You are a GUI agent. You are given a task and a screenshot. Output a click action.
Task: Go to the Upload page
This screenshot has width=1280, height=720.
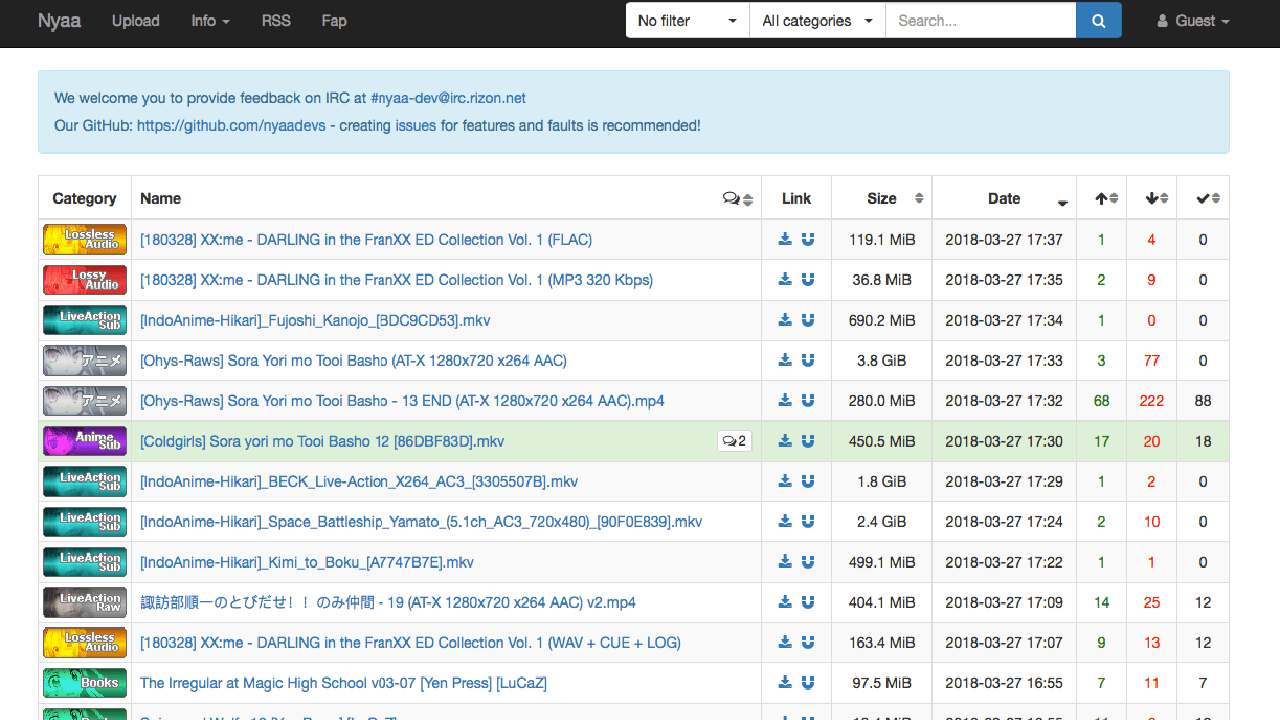(135, 20)
